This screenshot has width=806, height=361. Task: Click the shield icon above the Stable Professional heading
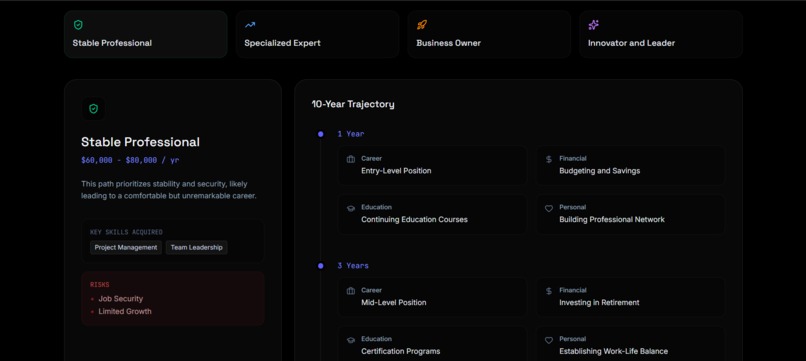pos(94,109)
